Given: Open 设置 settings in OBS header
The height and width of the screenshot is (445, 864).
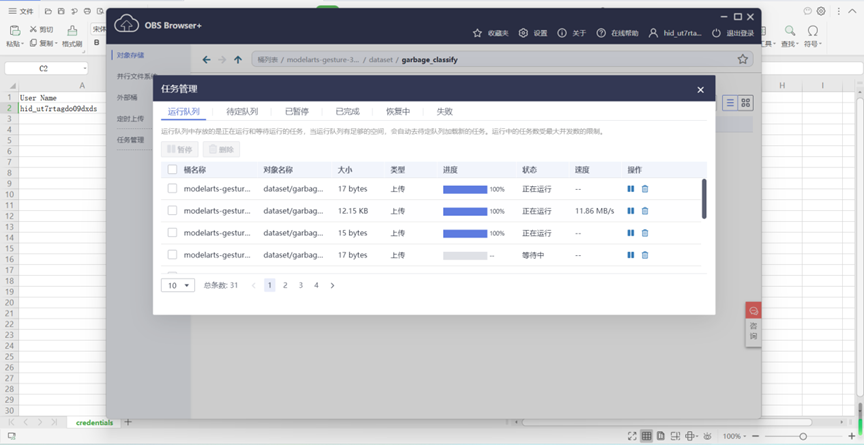Looking at the screenshot, I should click(533, 33).
